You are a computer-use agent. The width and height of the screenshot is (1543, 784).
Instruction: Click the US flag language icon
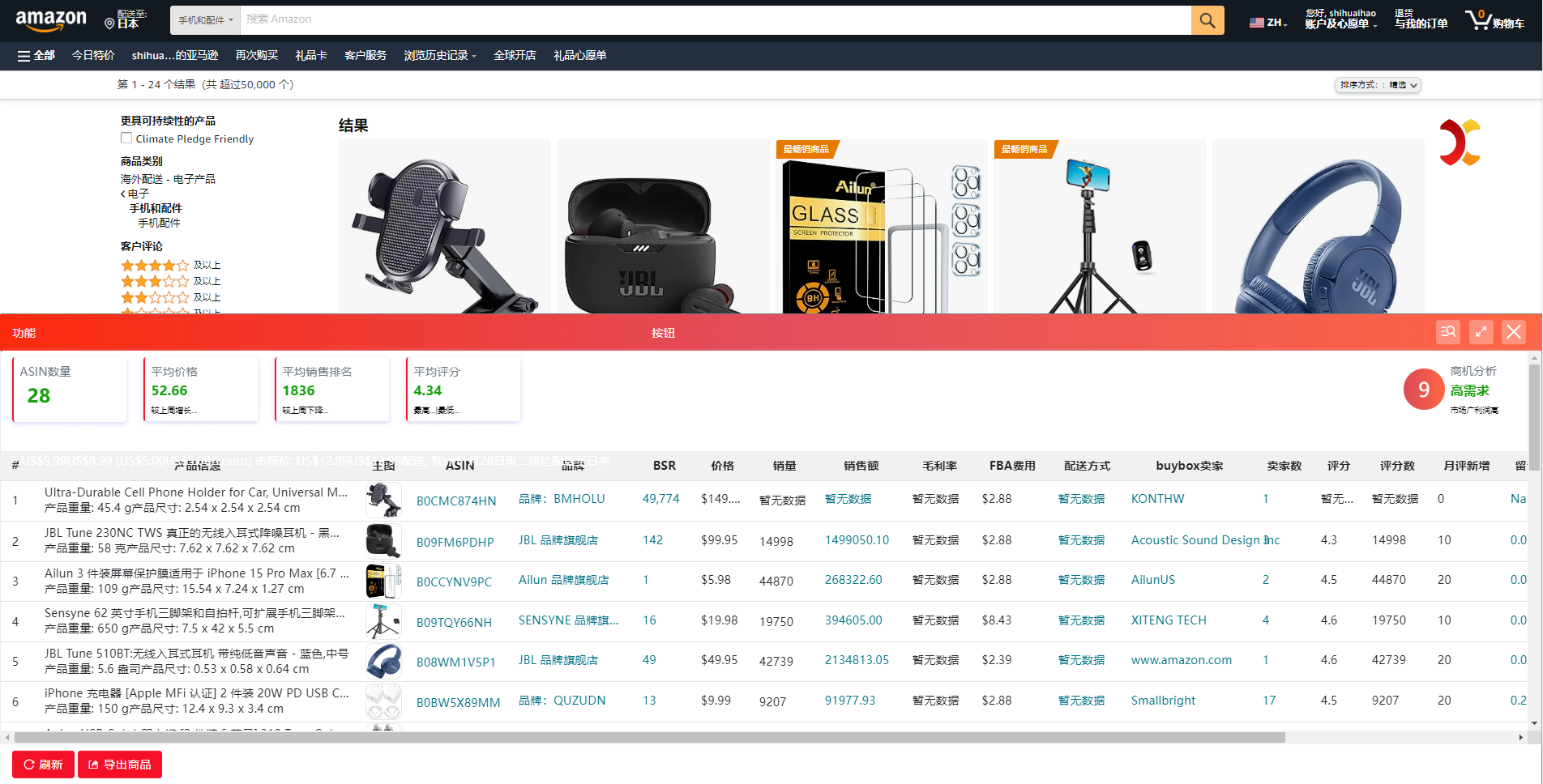[x=1257, y=23]
